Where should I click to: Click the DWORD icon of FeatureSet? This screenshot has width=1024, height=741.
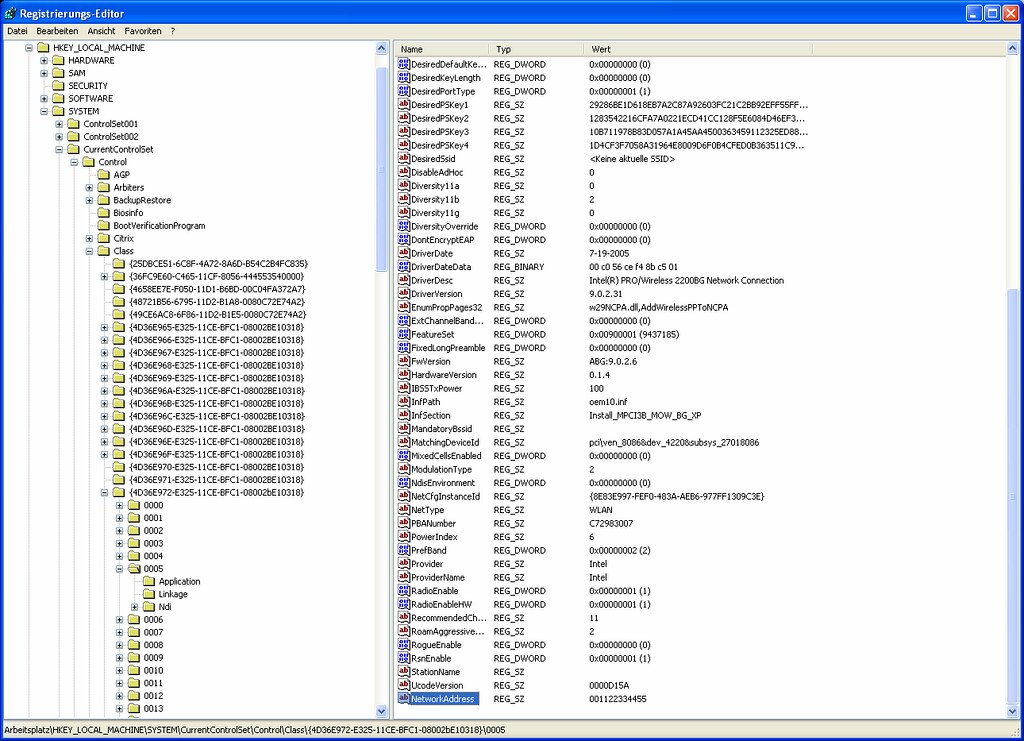point(404,334)
